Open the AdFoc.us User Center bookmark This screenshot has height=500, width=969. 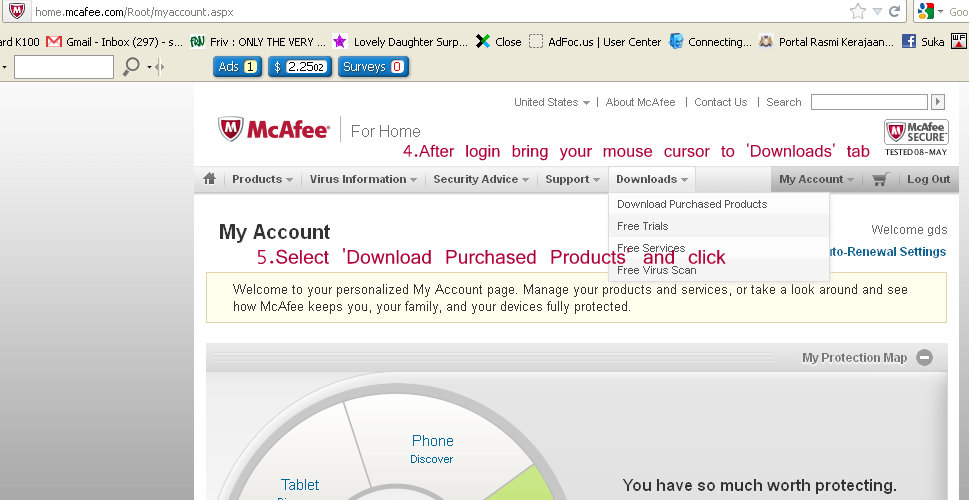pyautogui.click(x=595, y=42)
